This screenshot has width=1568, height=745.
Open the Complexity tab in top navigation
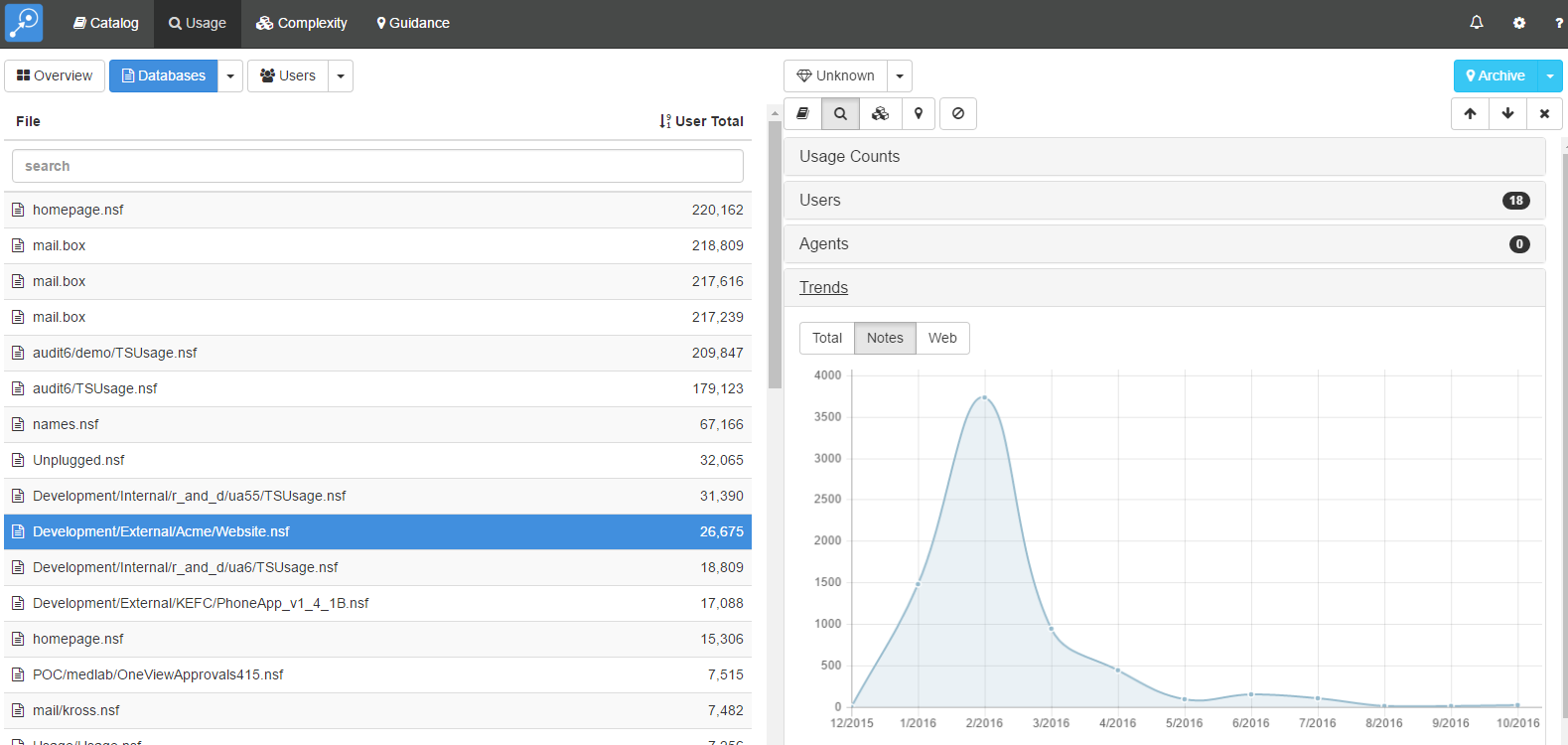tap(302, 23)
